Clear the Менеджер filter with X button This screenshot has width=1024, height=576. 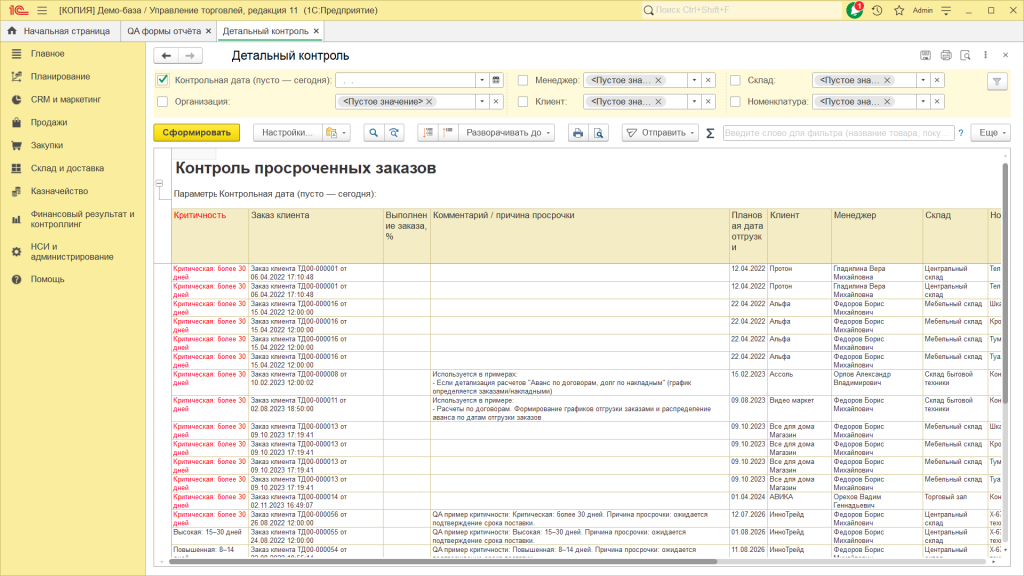[709, 80]
